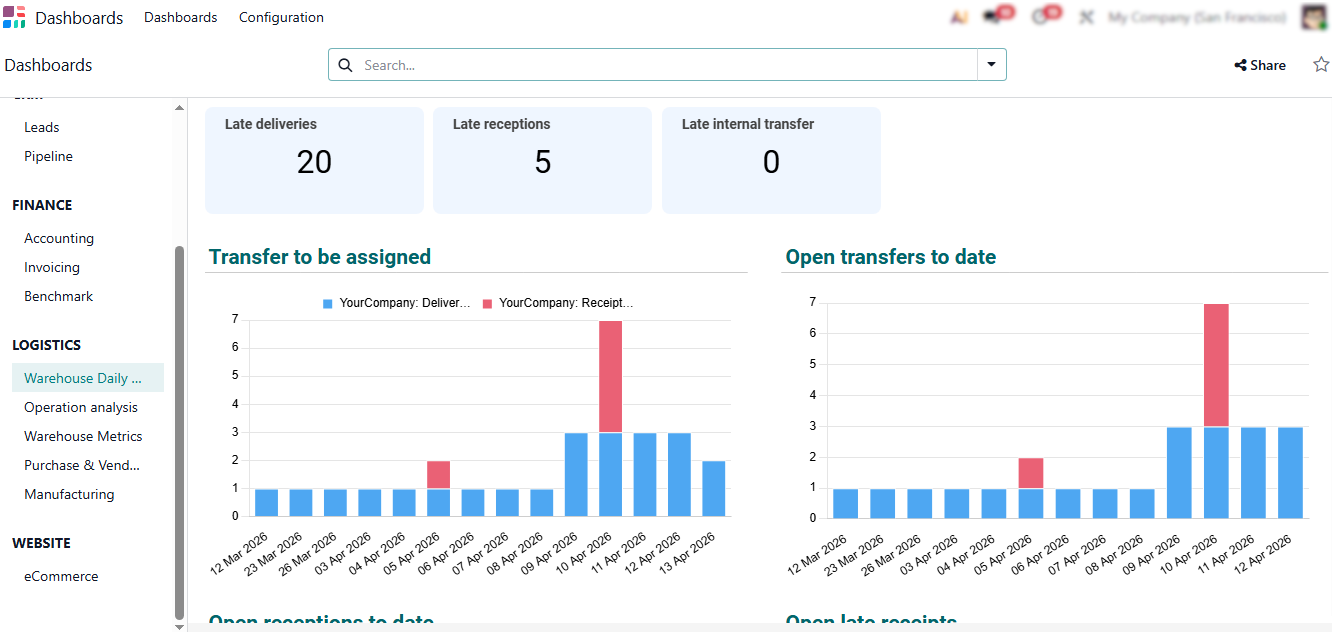Click the Share button
Screen dimensions: 1332x632
(1260, 65)
